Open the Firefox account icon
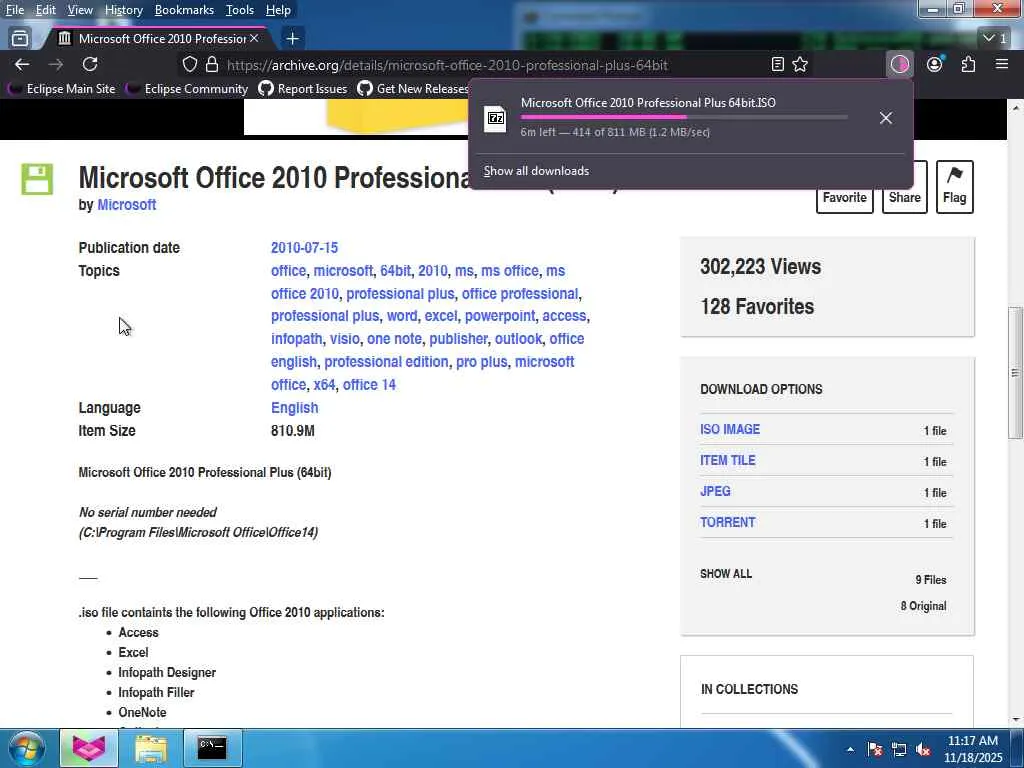 click(935, 64)
